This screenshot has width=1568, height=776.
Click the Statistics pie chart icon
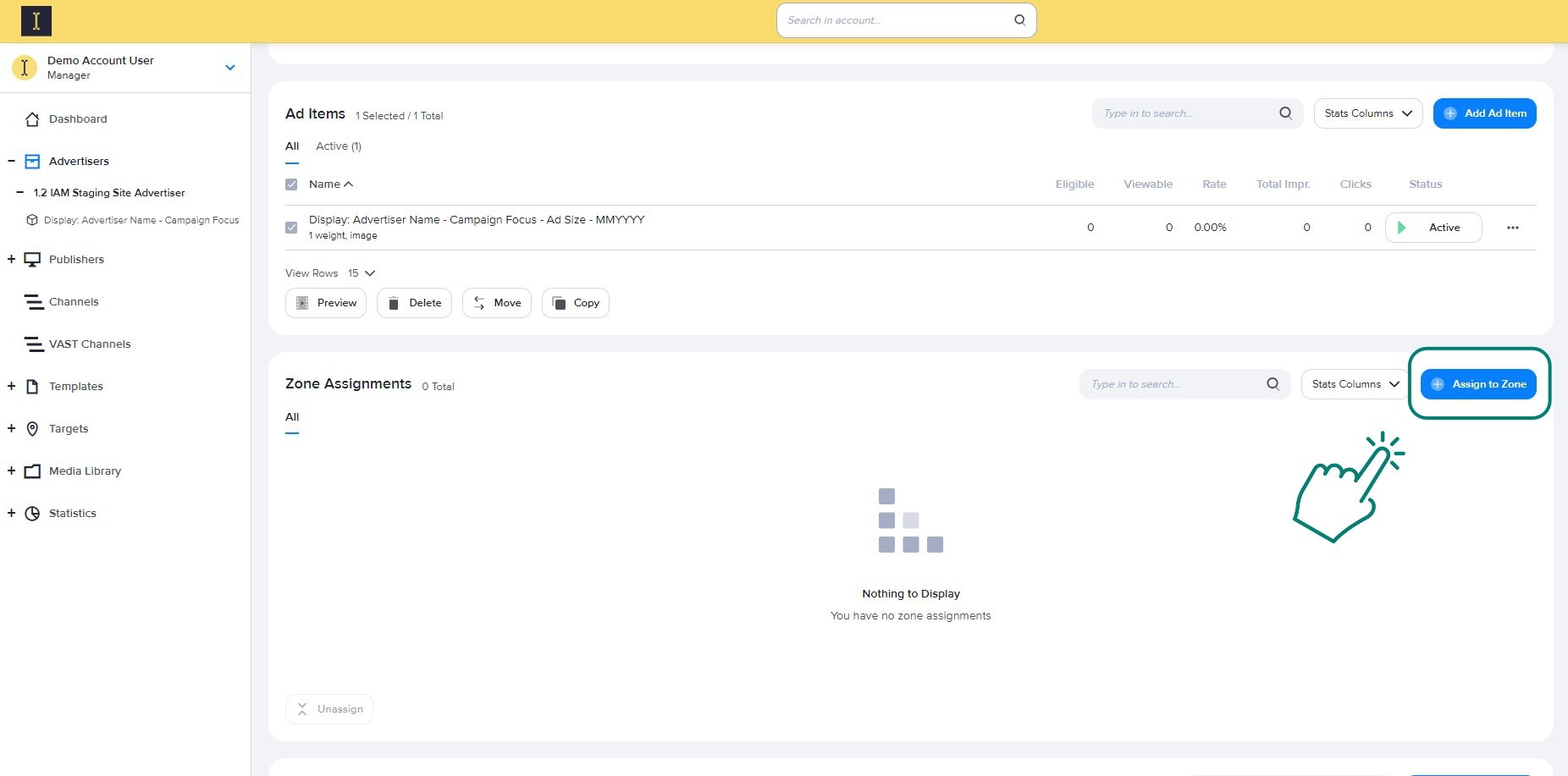32,514
